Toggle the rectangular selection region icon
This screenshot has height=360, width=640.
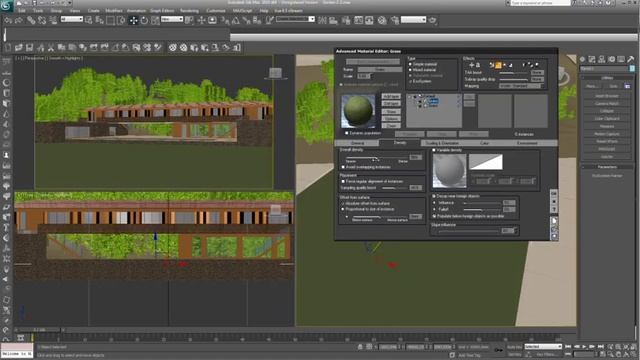click(110, 20)
